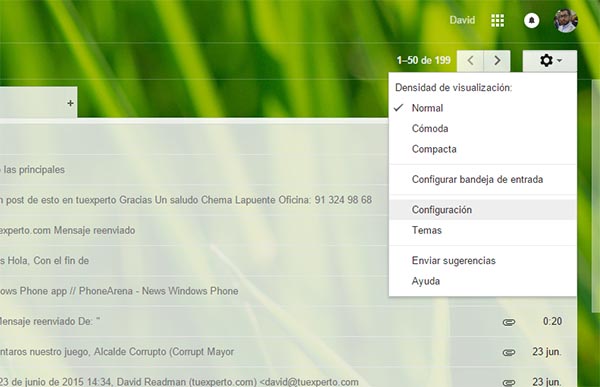The width and height of the screenshot is (600, 387).
Task: Open the Google apps grid
Action: 497,20
